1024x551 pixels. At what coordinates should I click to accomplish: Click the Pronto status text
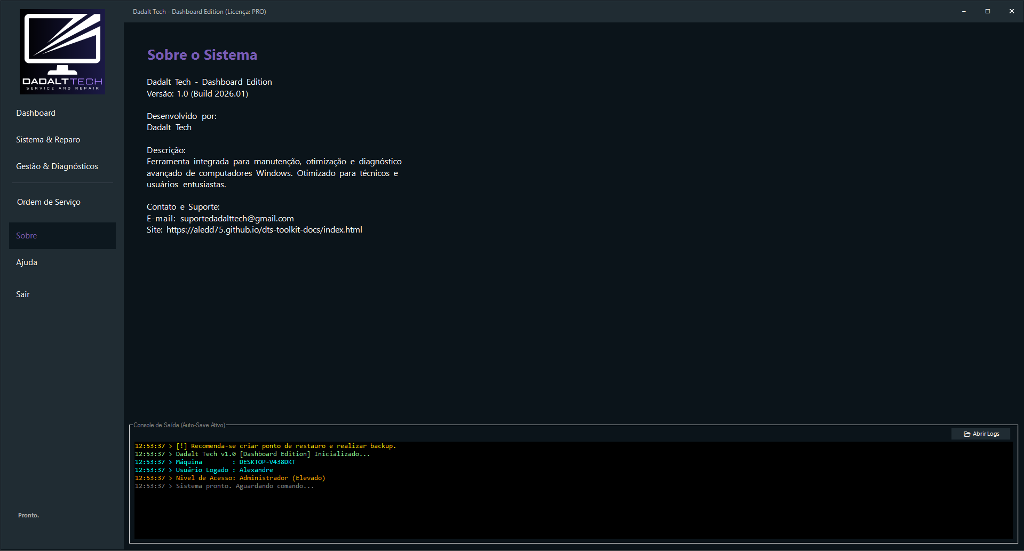pos(28,515)
